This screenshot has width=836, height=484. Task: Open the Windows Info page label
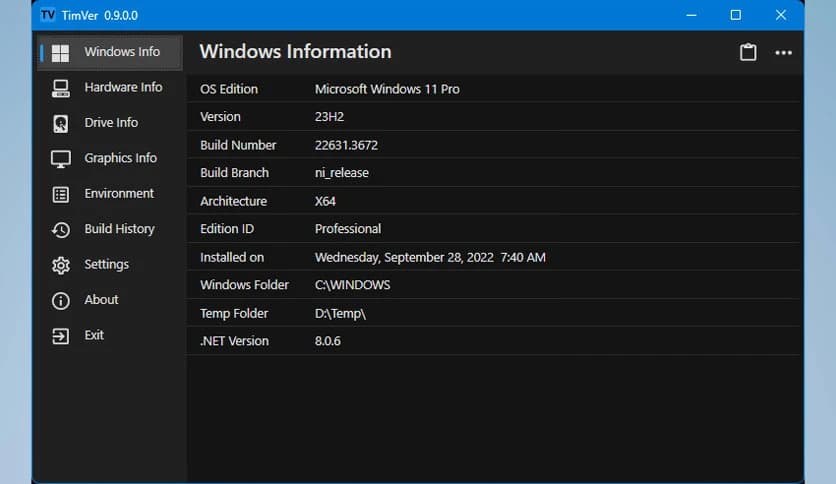coord(122,52)
